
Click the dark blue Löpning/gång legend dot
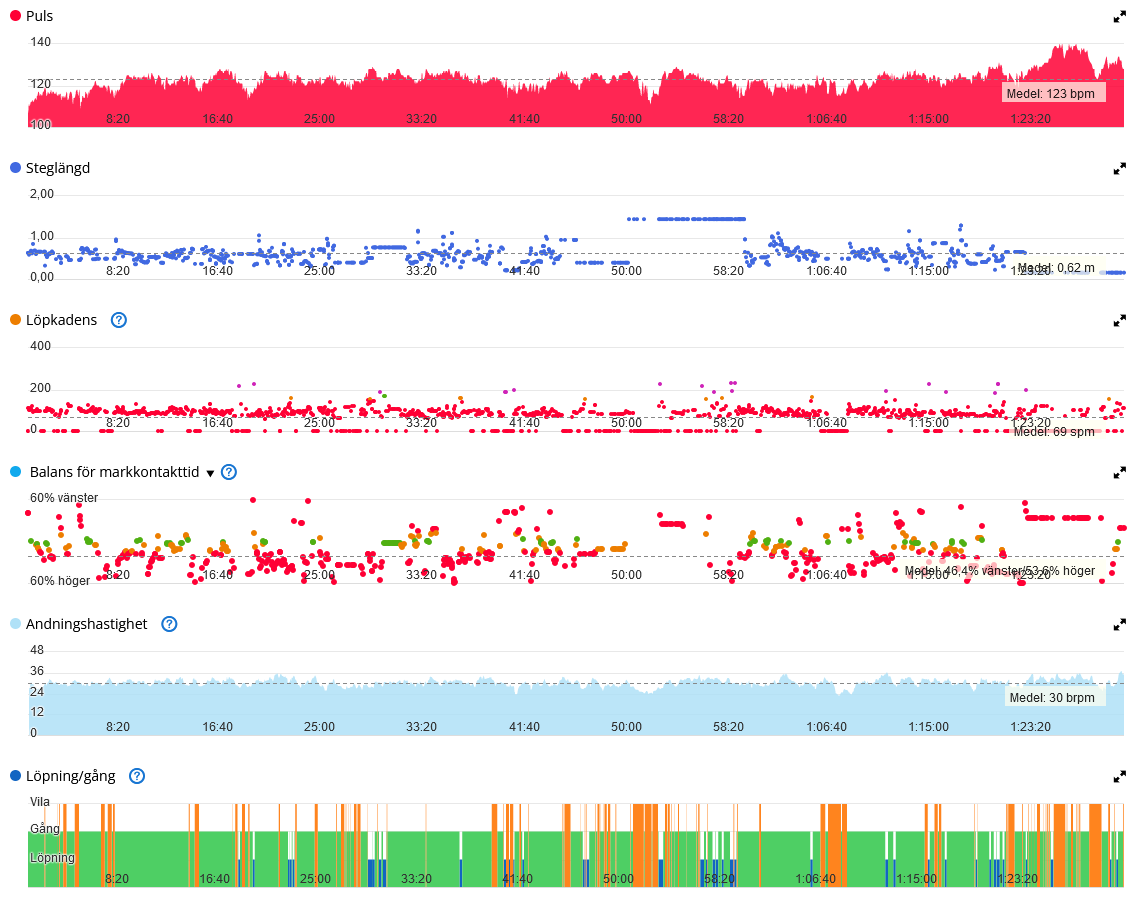15,775
